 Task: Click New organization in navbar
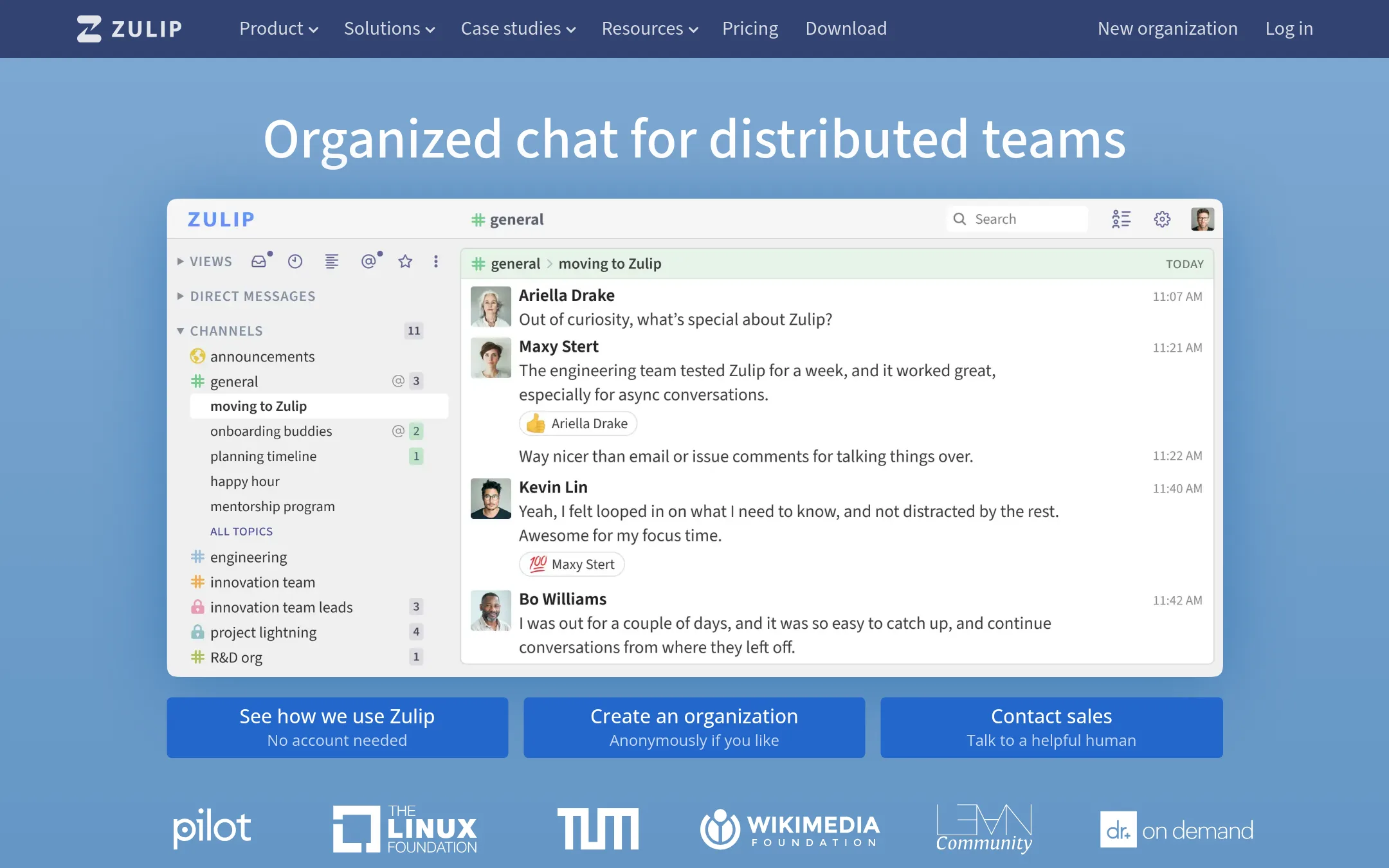coord(1167,29)
